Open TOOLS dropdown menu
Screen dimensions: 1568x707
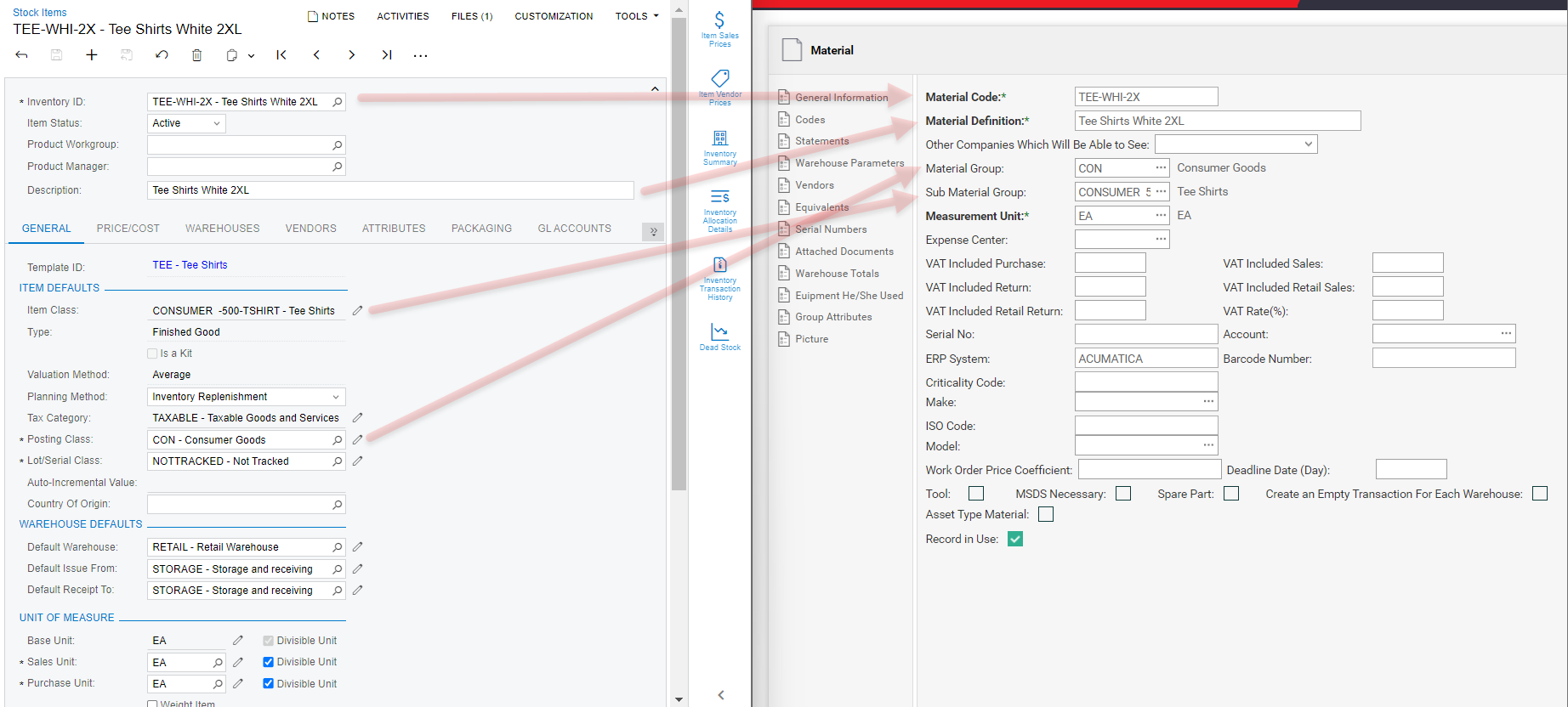[x=637, y=16]
